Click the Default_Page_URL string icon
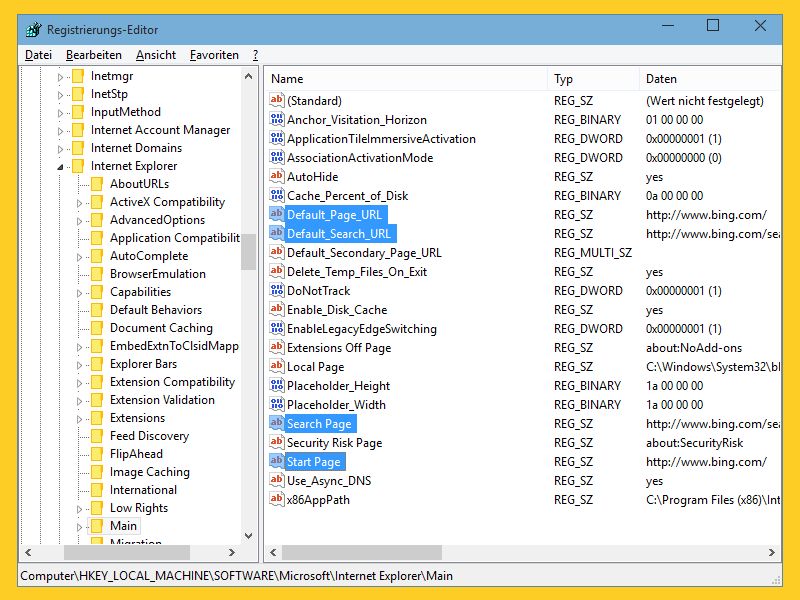800x600 pixels. click(x=277, y=214)
